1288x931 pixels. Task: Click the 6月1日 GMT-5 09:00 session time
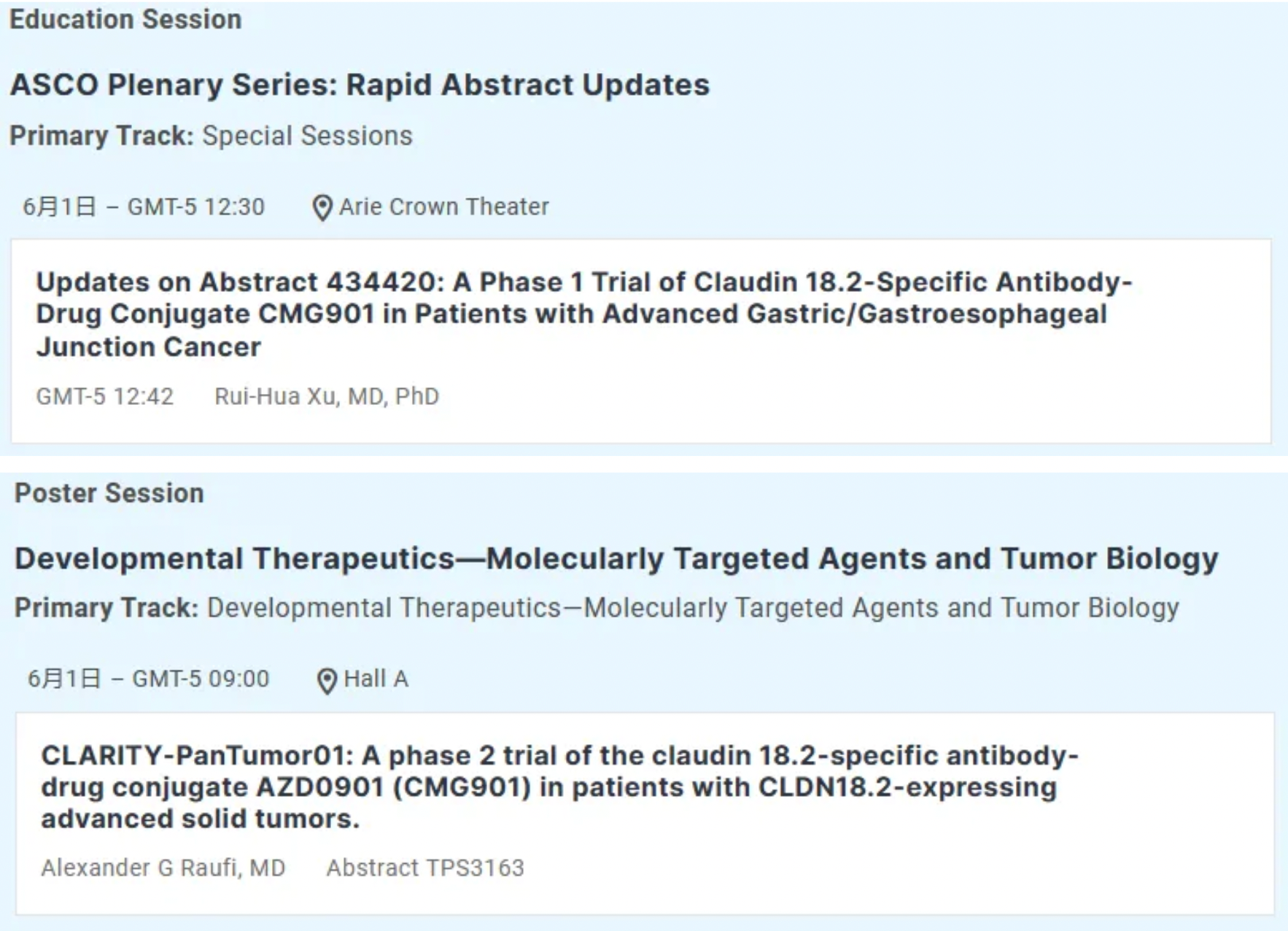click(x=148, y=679)
